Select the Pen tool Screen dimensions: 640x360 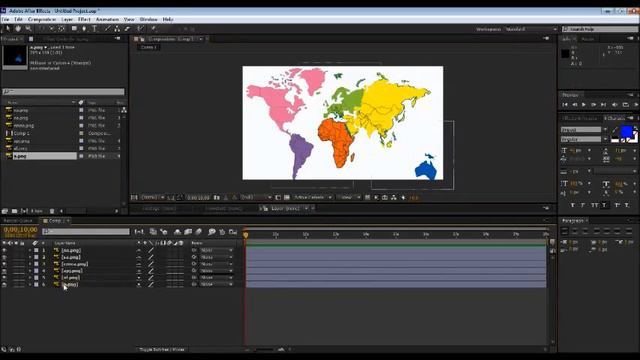tap(84, 29)
